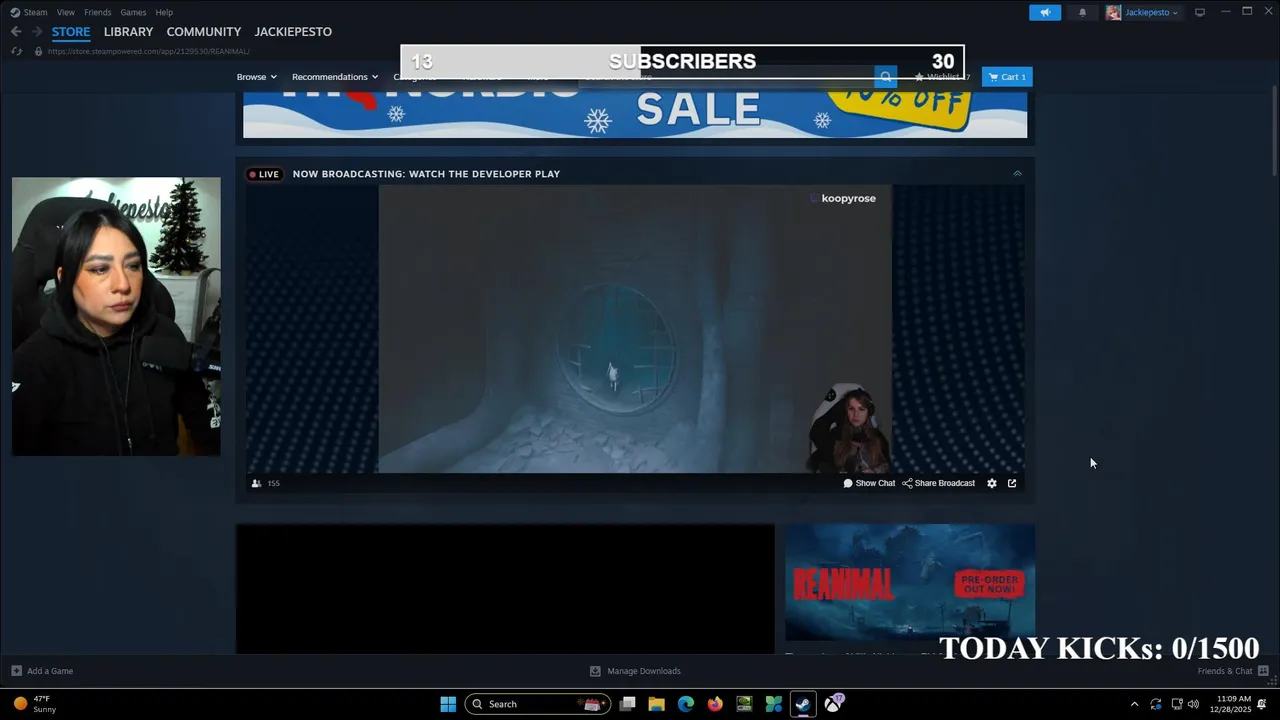Open the announcements megaphone button

[x=1045, y=12]
